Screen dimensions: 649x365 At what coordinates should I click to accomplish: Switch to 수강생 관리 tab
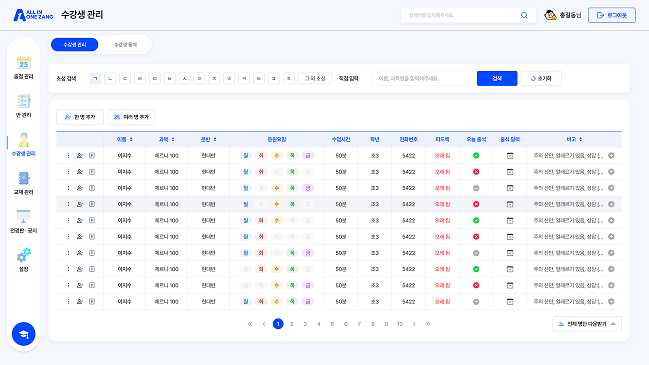(75, 45)
